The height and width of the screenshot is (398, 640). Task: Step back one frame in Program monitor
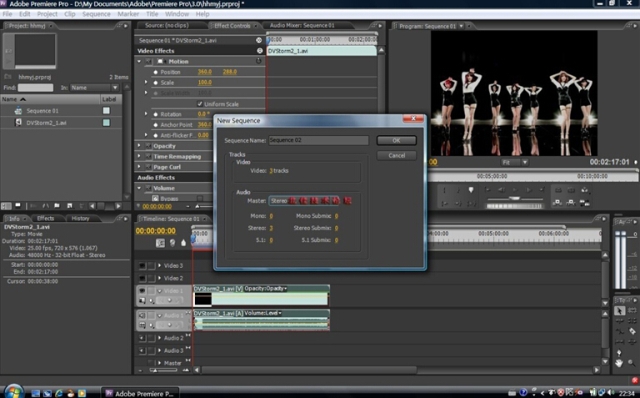click(x=501, y=190)
